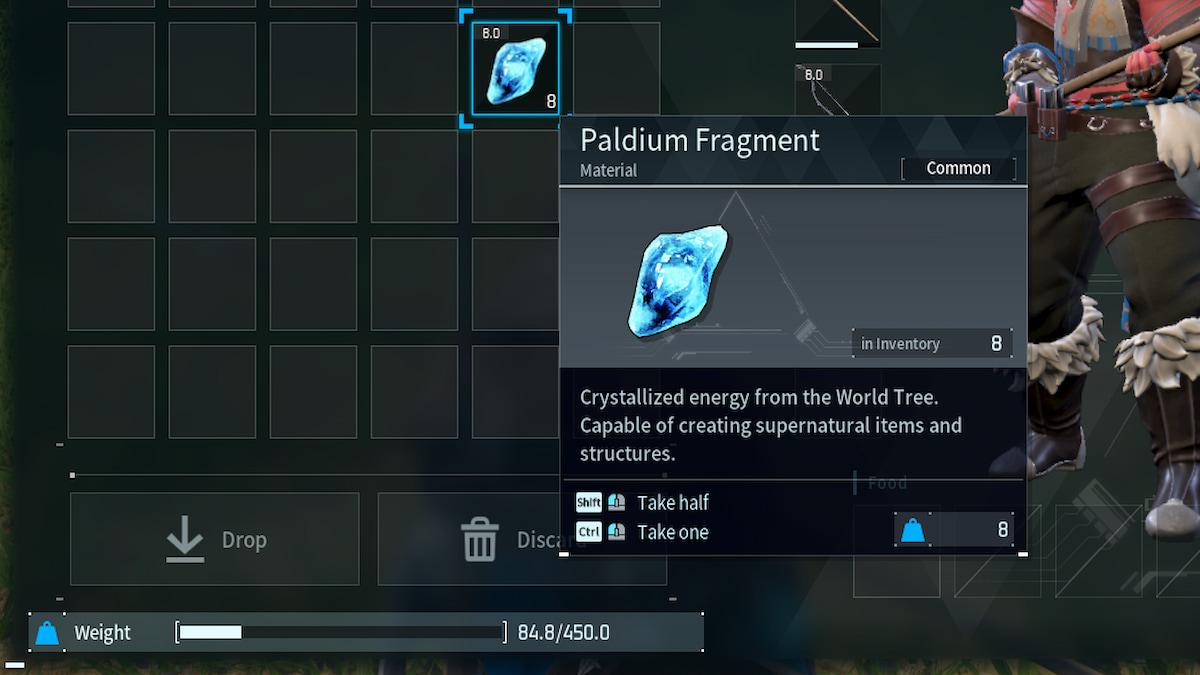Choose the Take half option
The height and width of the screenshot is (675, 1200).
pyautogui.click(x=673, y=502)
